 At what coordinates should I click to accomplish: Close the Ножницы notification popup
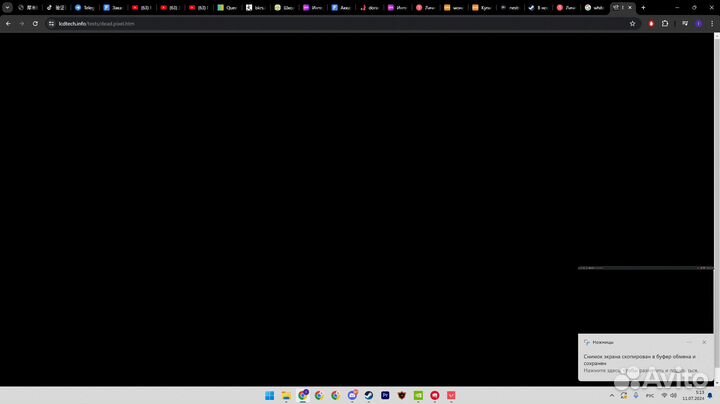pyautogui.click(x=704, y=342)
